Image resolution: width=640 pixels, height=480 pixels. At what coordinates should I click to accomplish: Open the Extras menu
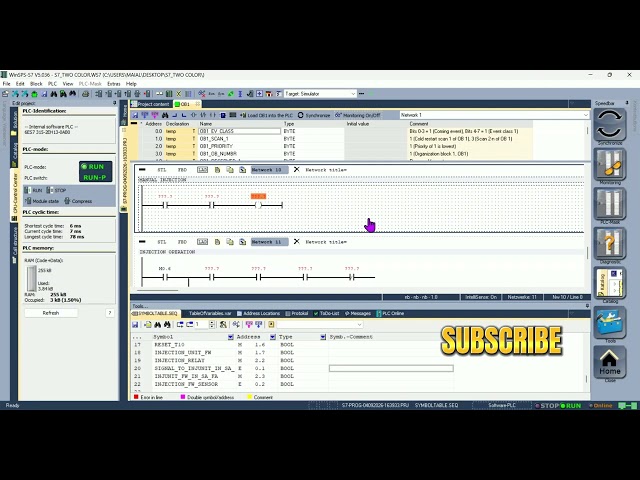point(113,84)
